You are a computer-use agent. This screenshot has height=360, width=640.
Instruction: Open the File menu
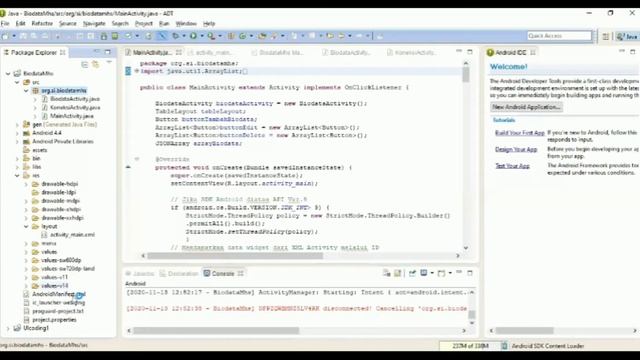[x=5, y=24]
